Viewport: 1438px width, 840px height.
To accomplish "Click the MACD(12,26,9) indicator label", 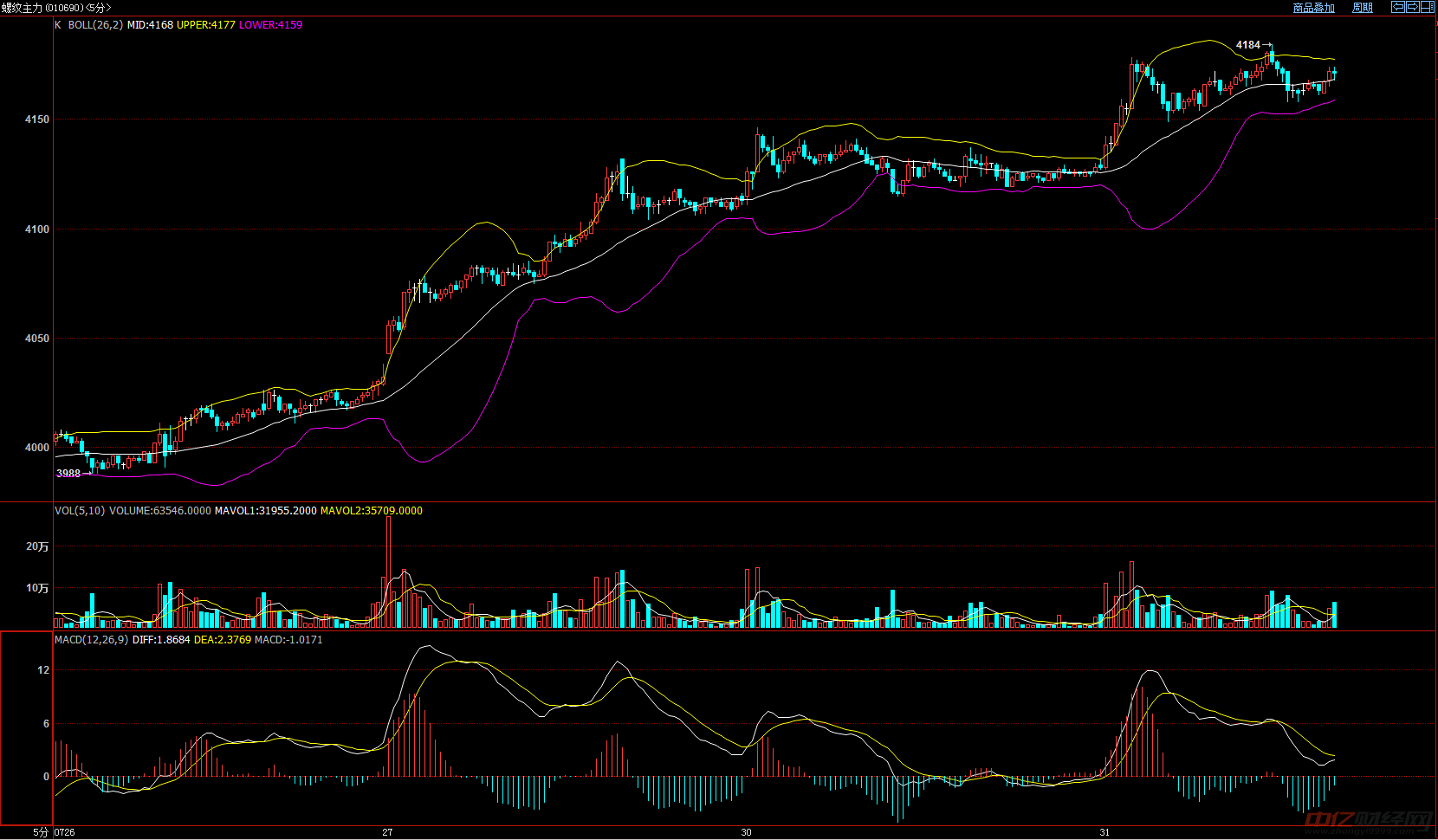I will pyautogui.click(x=91, y=640).
